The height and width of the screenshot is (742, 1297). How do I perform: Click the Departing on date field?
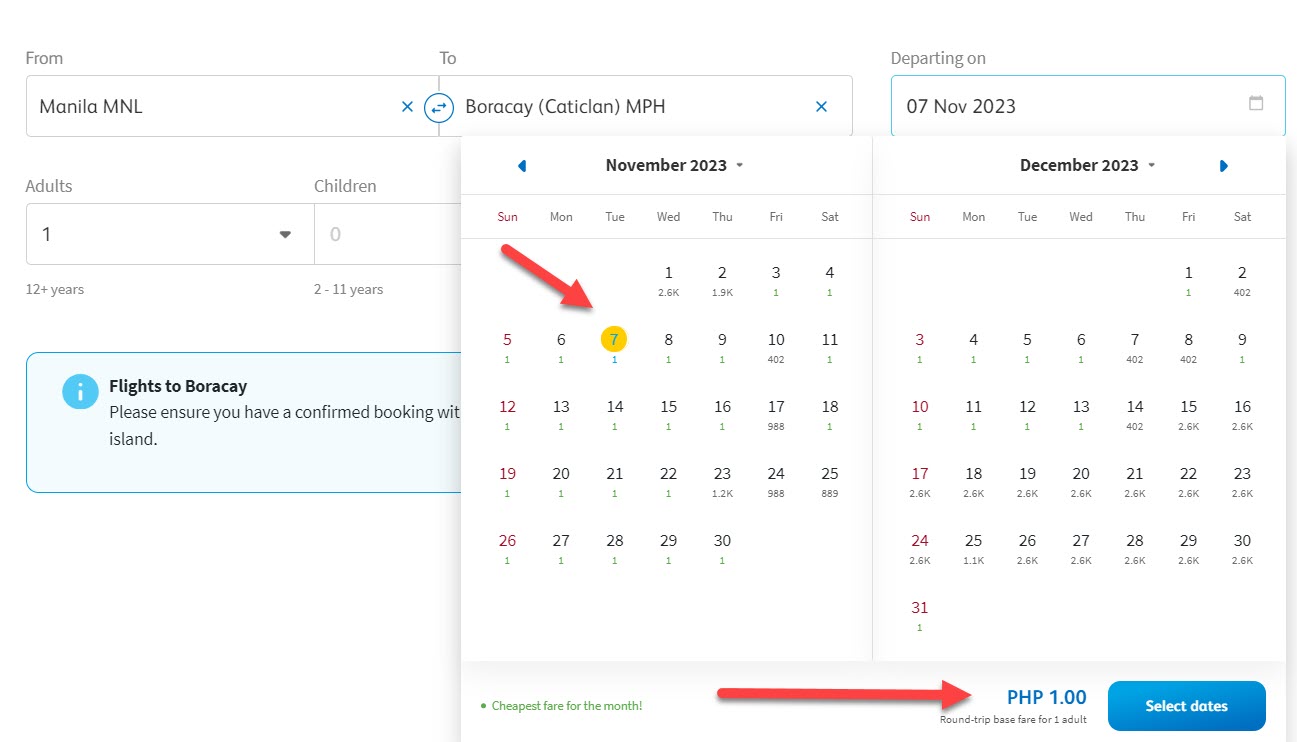click(1070, 106)
